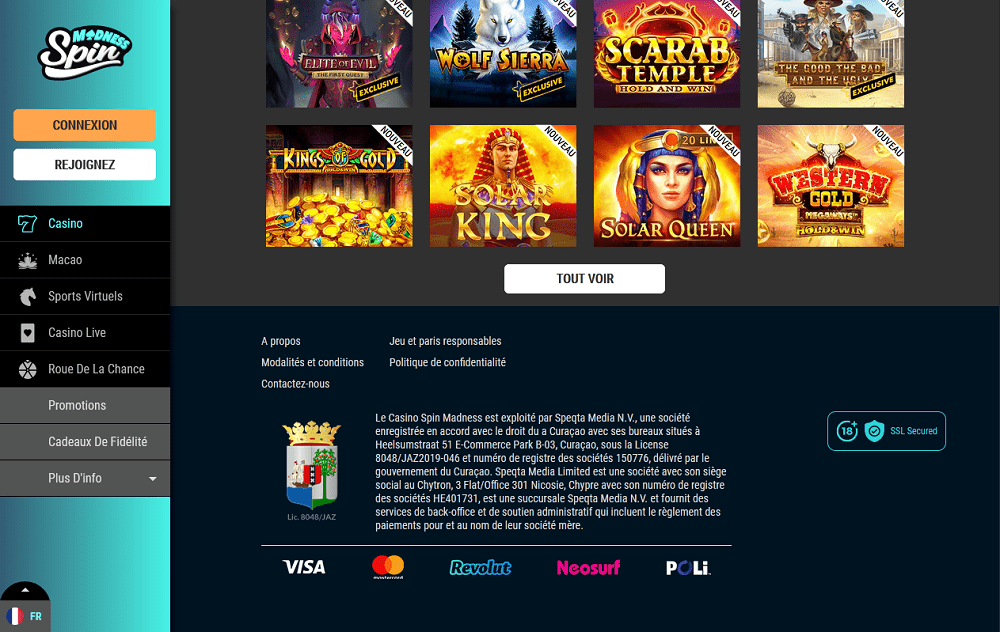Open the Promotions menu item
This screenshot has width=1000, height=632.
tap(85, 406)
